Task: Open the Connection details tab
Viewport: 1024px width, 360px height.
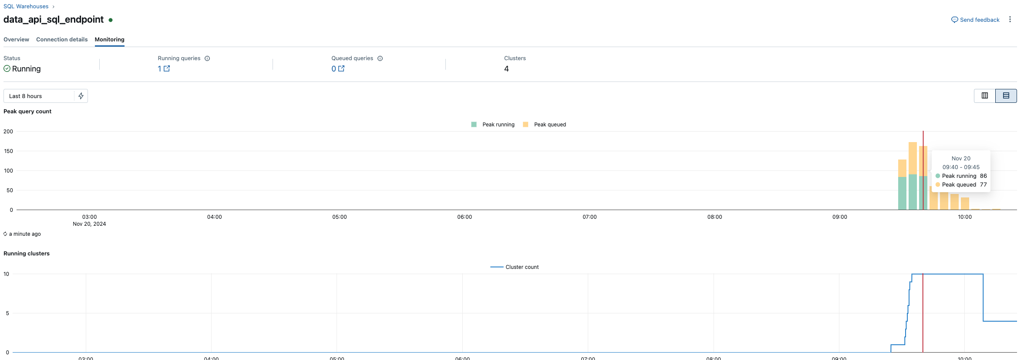Action: pyautogui.click(x=62, y=39)
